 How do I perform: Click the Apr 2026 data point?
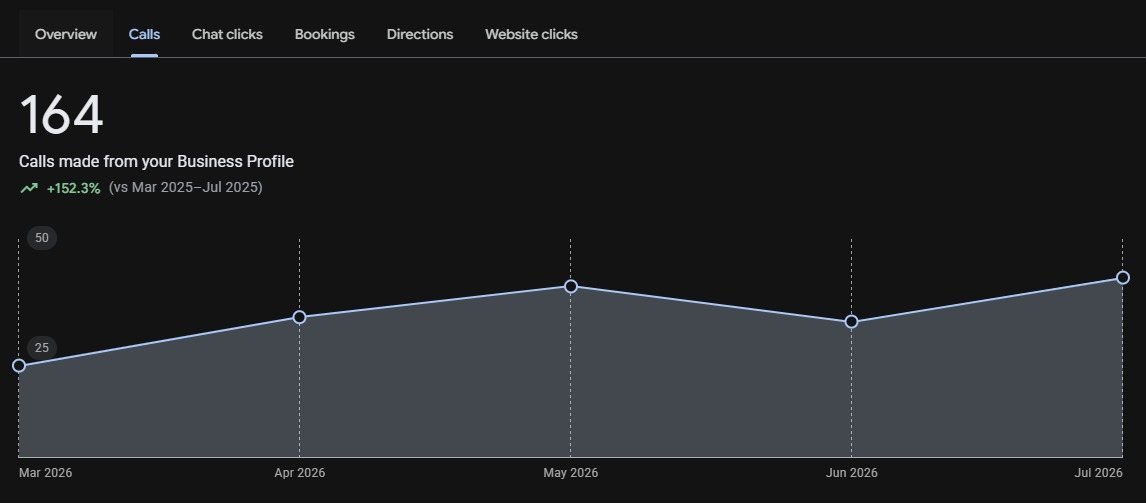(299, 317)
